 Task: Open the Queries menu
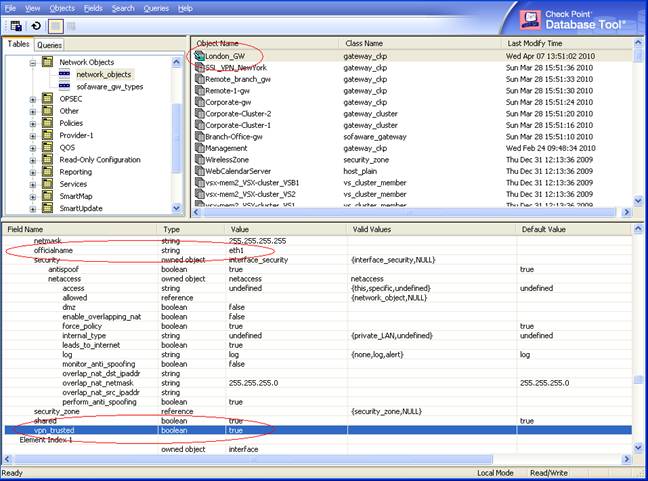pyautogui.click(x=156, y=8)
